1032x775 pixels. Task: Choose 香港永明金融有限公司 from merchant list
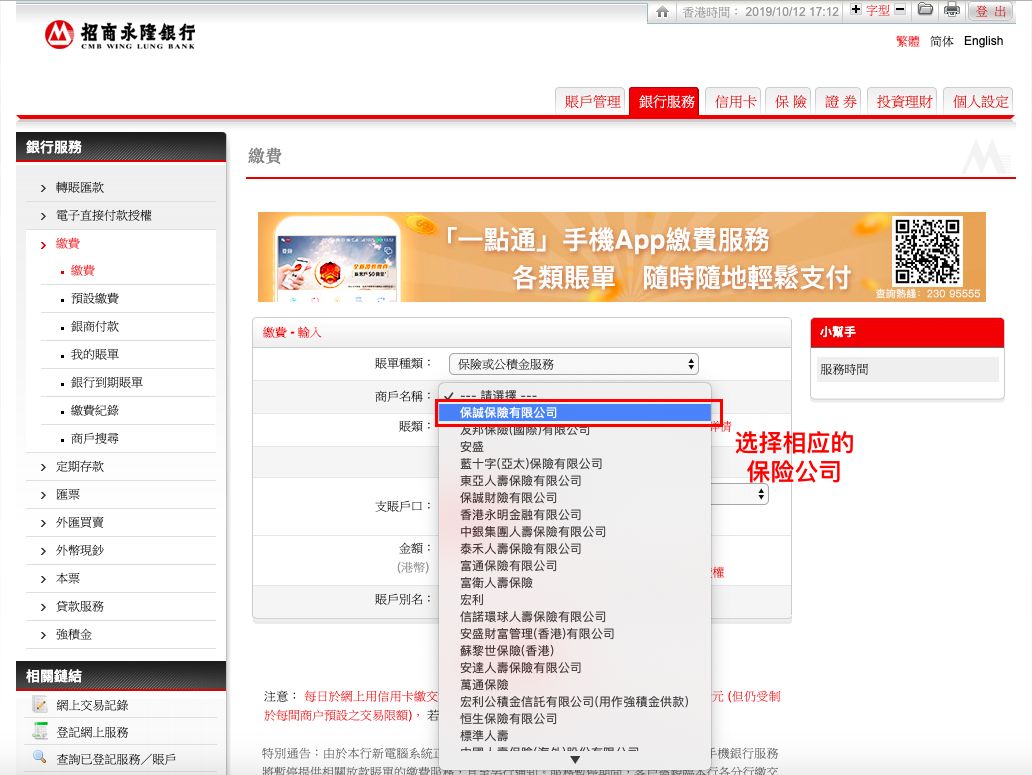tap(575, 515)
